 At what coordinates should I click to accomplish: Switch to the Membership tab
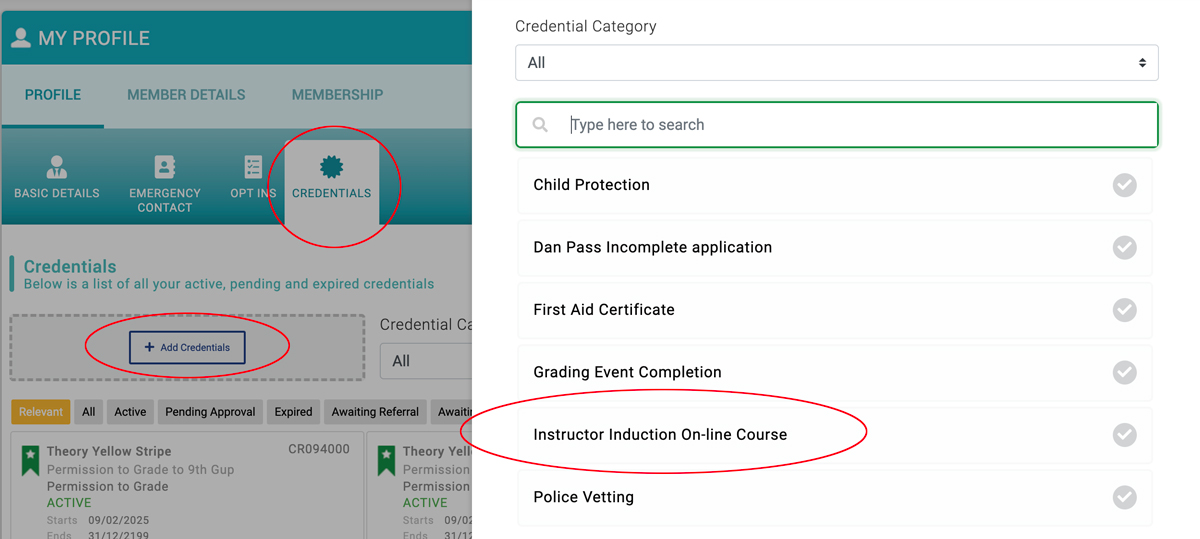(x=337, y=95)
